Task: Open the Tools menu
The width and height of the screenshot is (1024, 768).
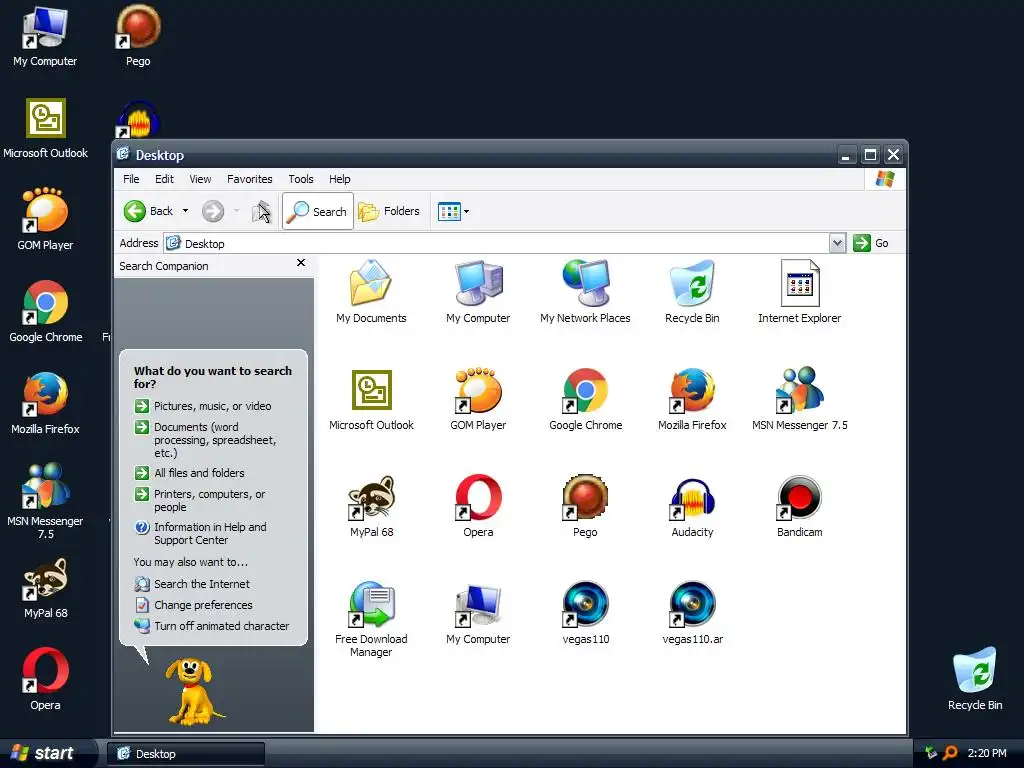Action: [300, 179]
